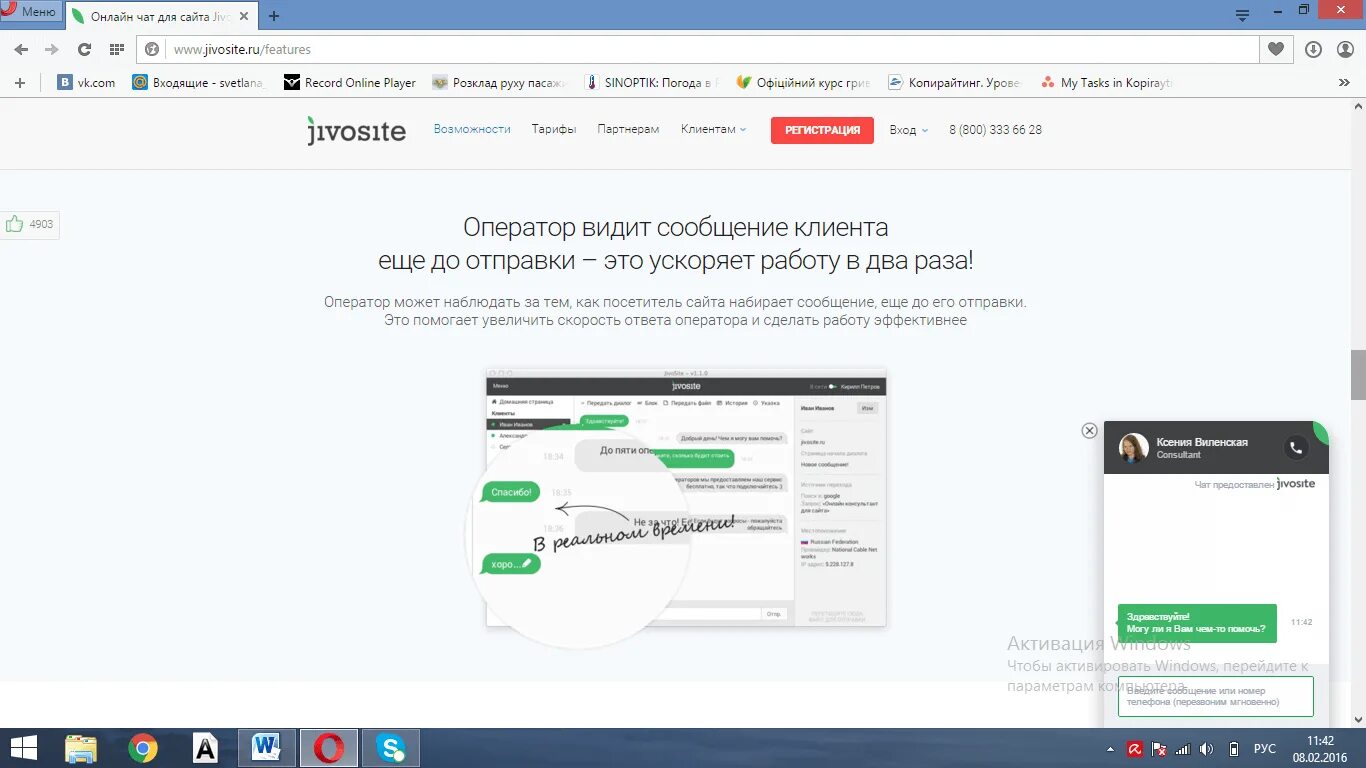Bookmark page with heart icon
Screen dimensions: 1366x768
click(1275, 49)
